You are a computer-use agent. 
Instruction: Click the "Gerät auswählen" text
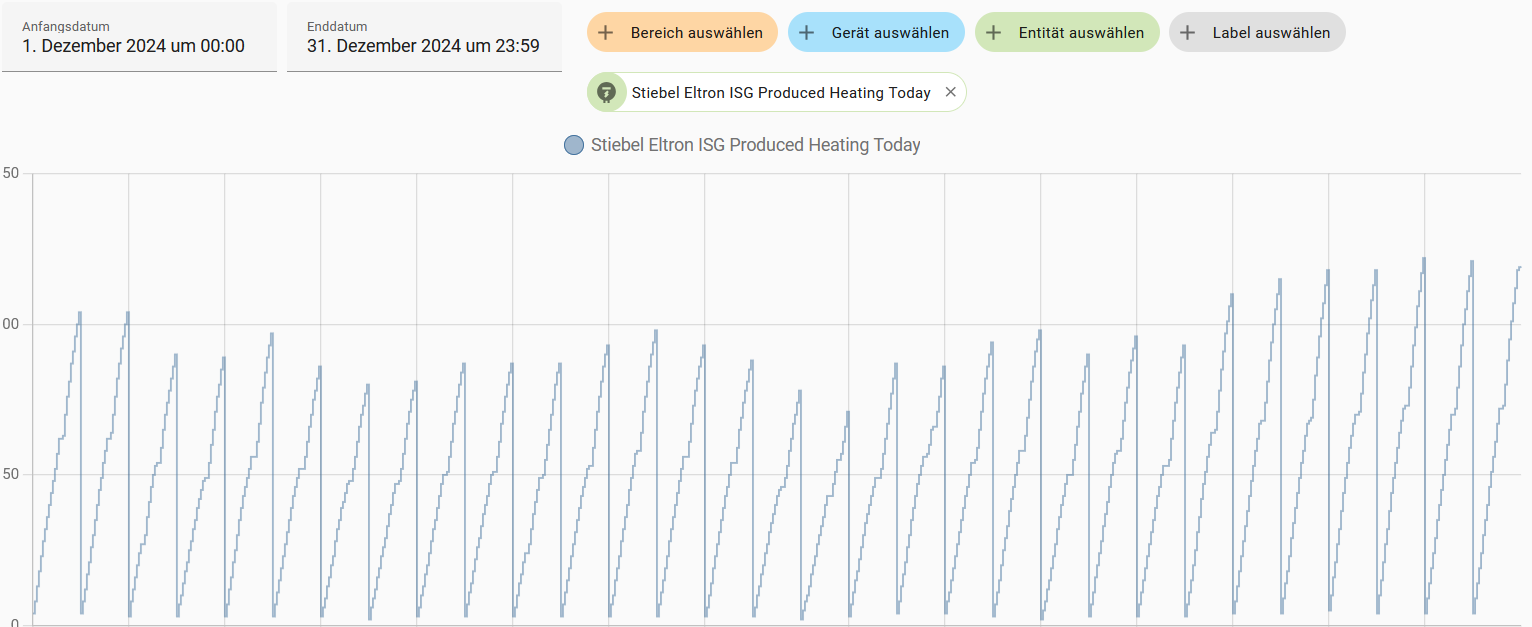pos(890,33)
